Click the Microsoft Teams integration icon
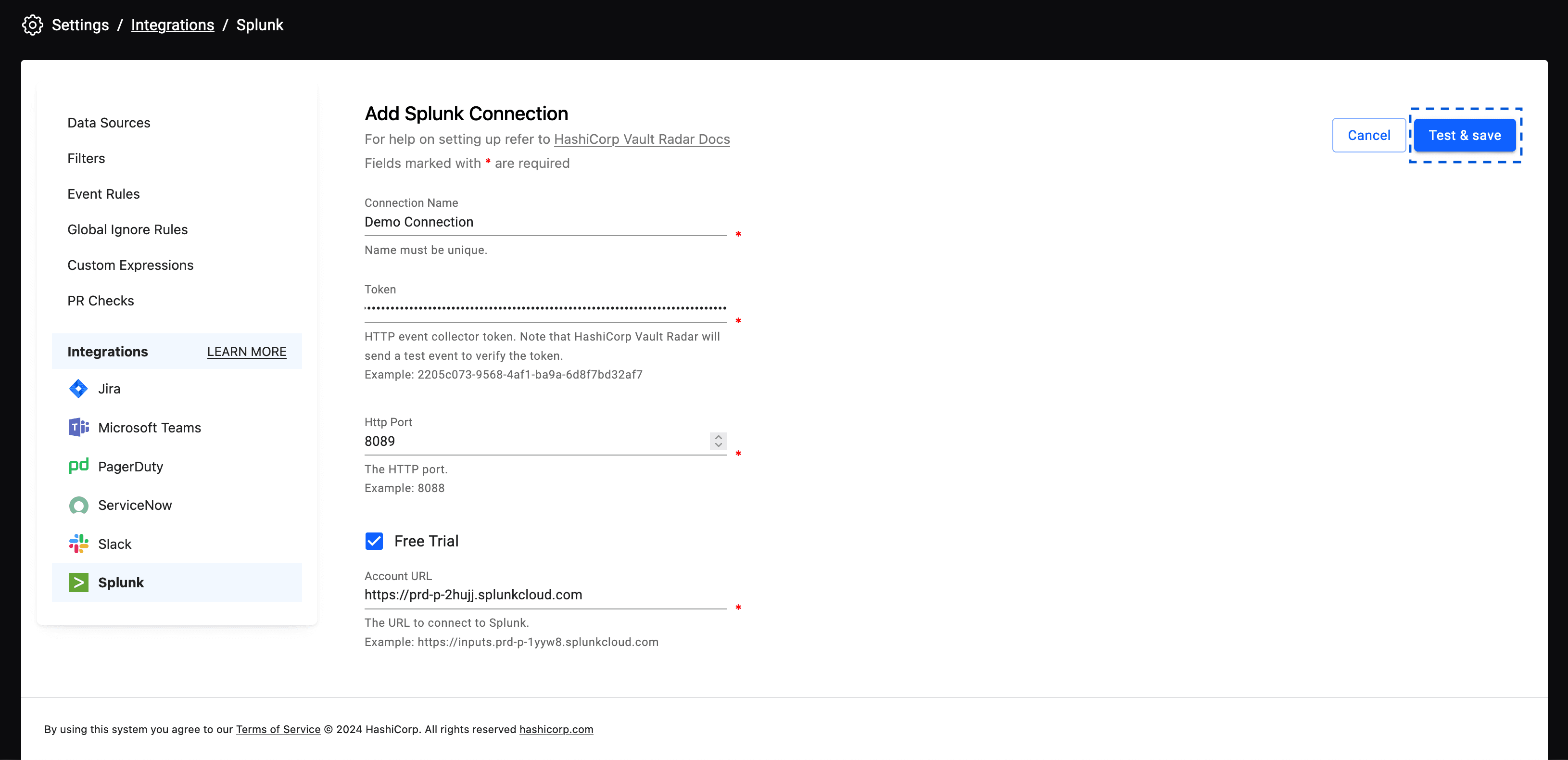The width and height of the screenshot is (1568, 760). coord(78,427)
